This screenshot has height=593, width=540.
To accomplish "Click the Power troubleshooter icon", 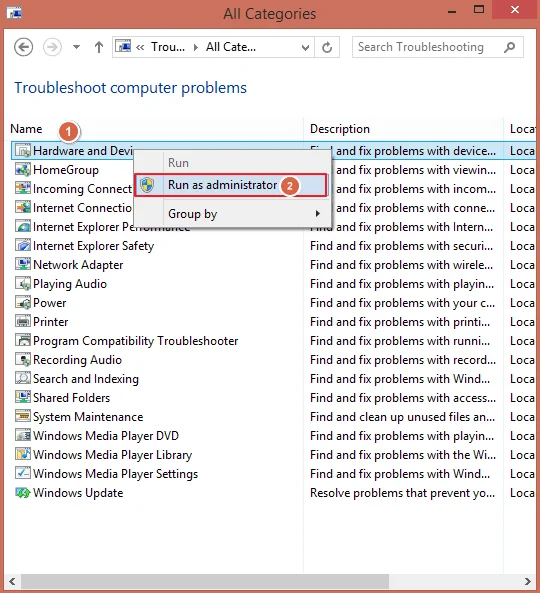I will [23, 303].
